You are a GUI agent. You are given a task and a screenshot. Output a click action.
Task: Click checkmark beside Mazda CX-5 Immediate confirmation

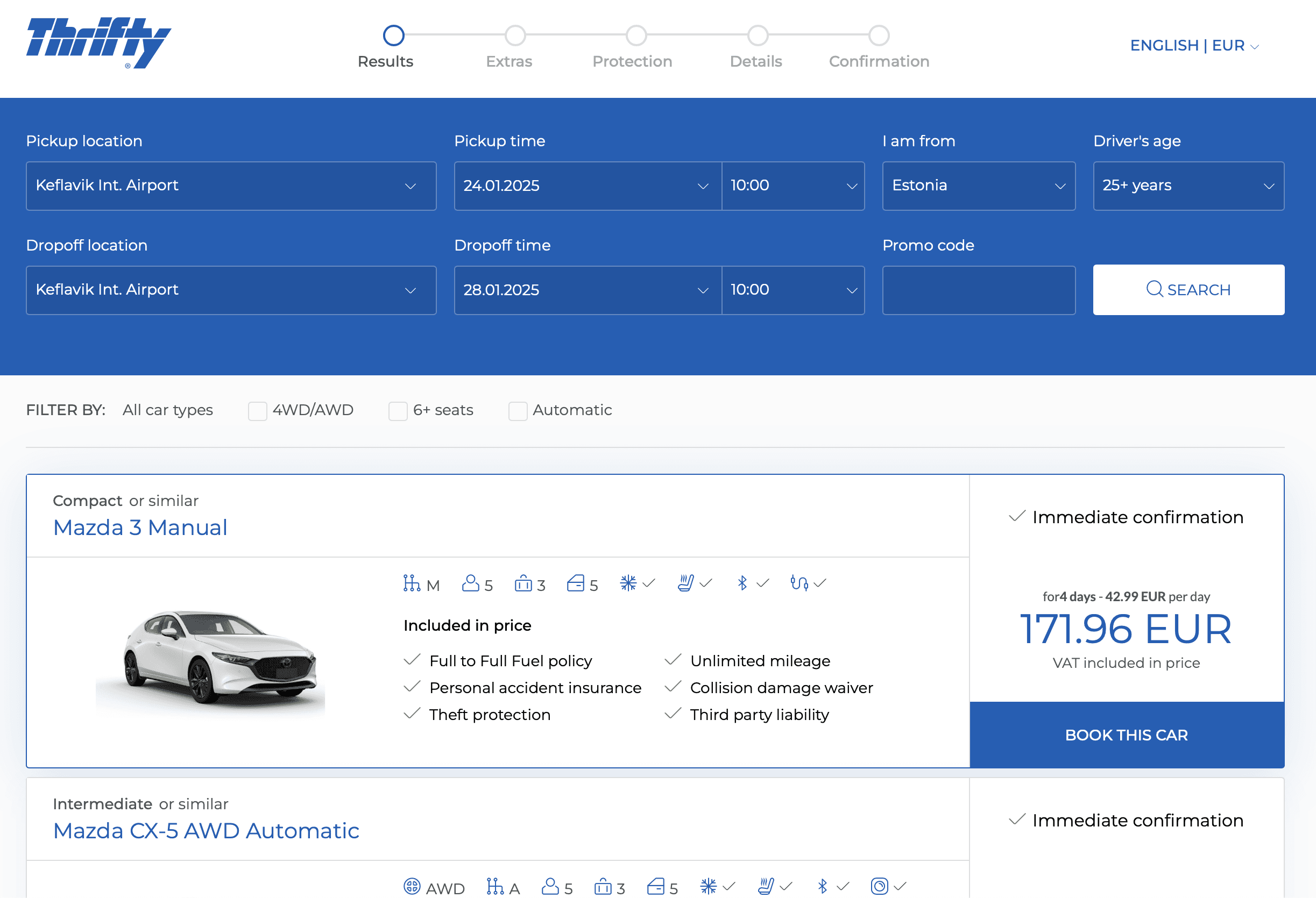(x=1017, y=819)
